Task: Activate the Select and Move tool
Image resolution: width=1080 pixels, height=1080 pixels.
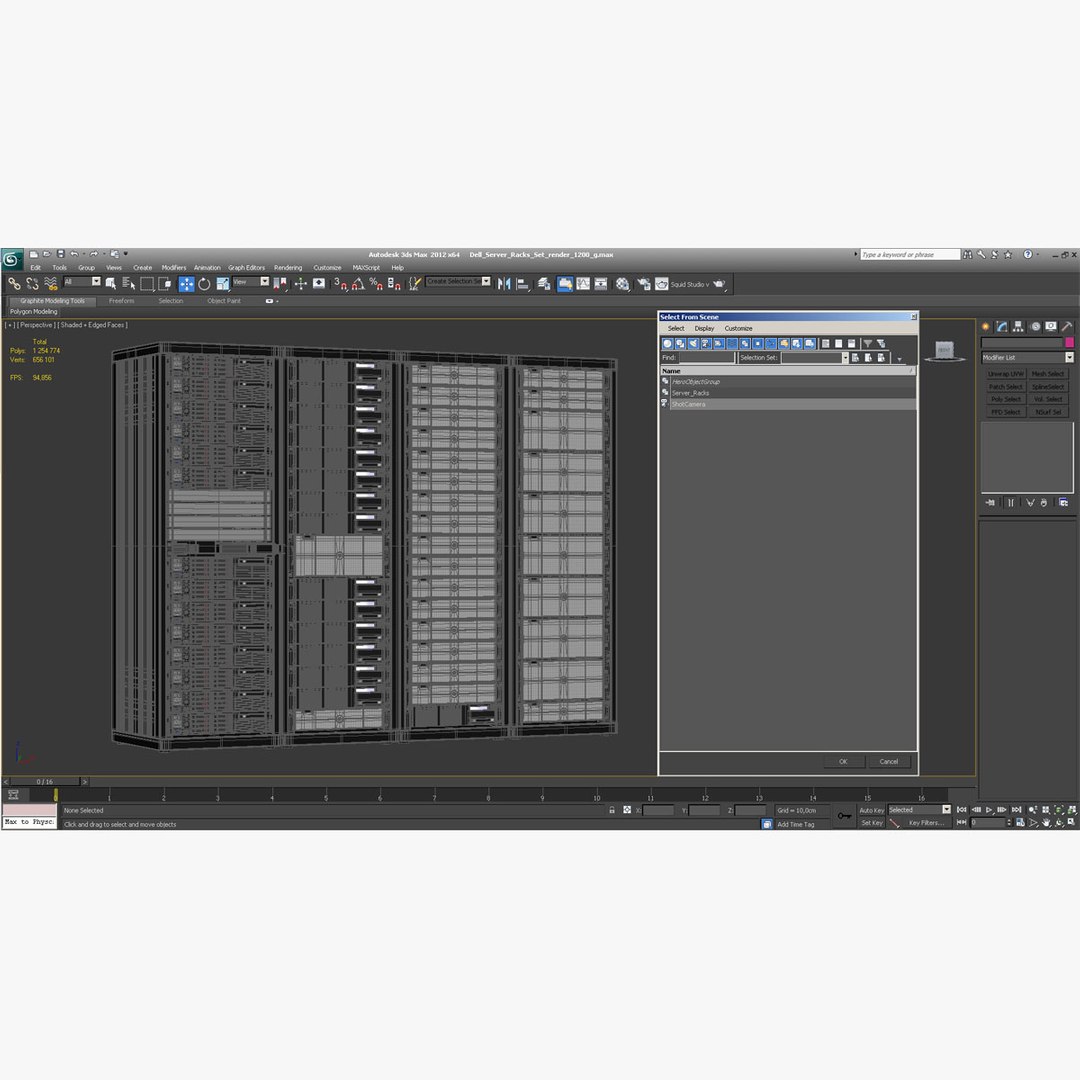Action: [x=186, y=283]
